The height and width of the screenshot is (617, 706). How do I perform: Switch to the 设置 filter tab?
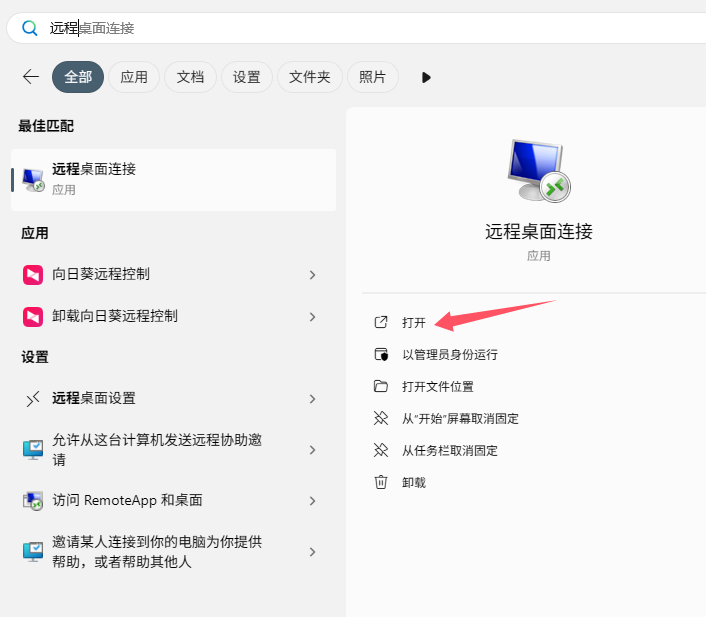(x=246, y=77)
